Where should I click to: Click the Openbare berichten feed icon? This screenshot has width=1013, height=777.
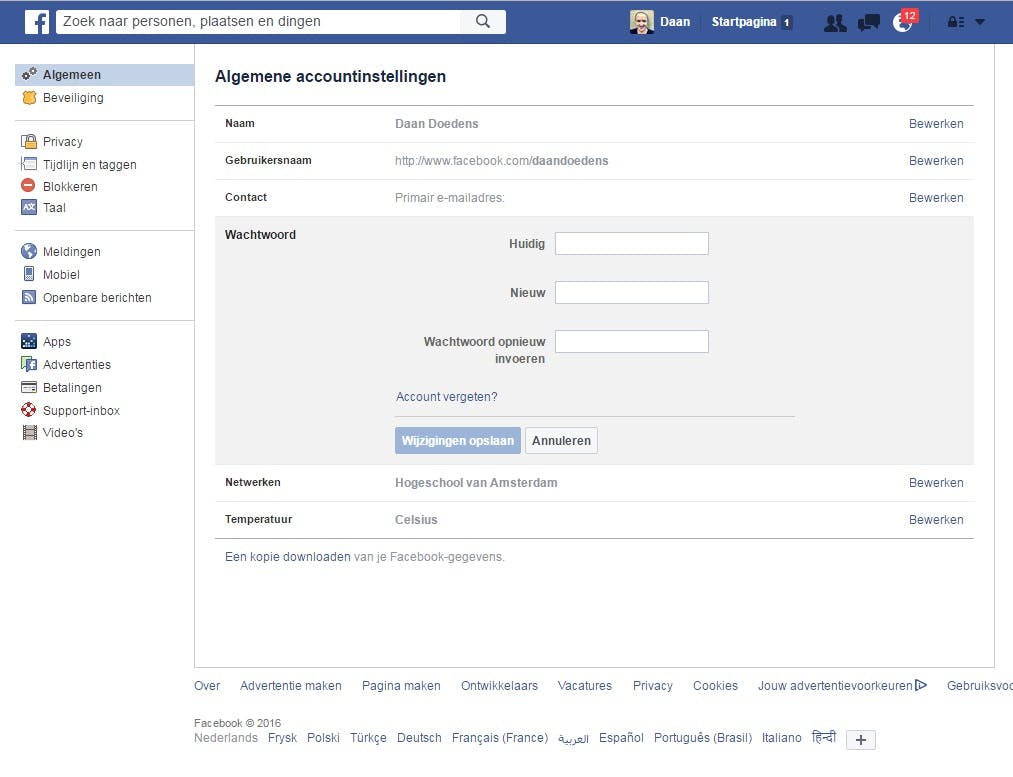pyautogui.click(x=29, y=297)
